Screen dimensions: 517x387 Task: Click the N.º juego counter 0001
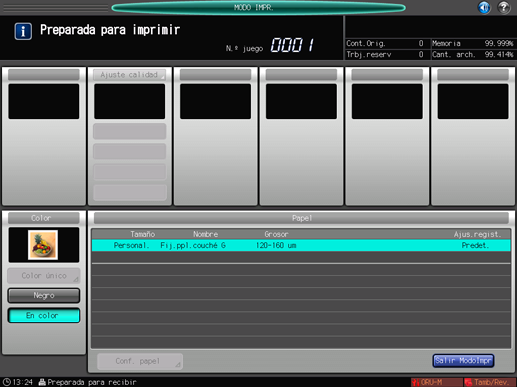click(x=292, y=45)
